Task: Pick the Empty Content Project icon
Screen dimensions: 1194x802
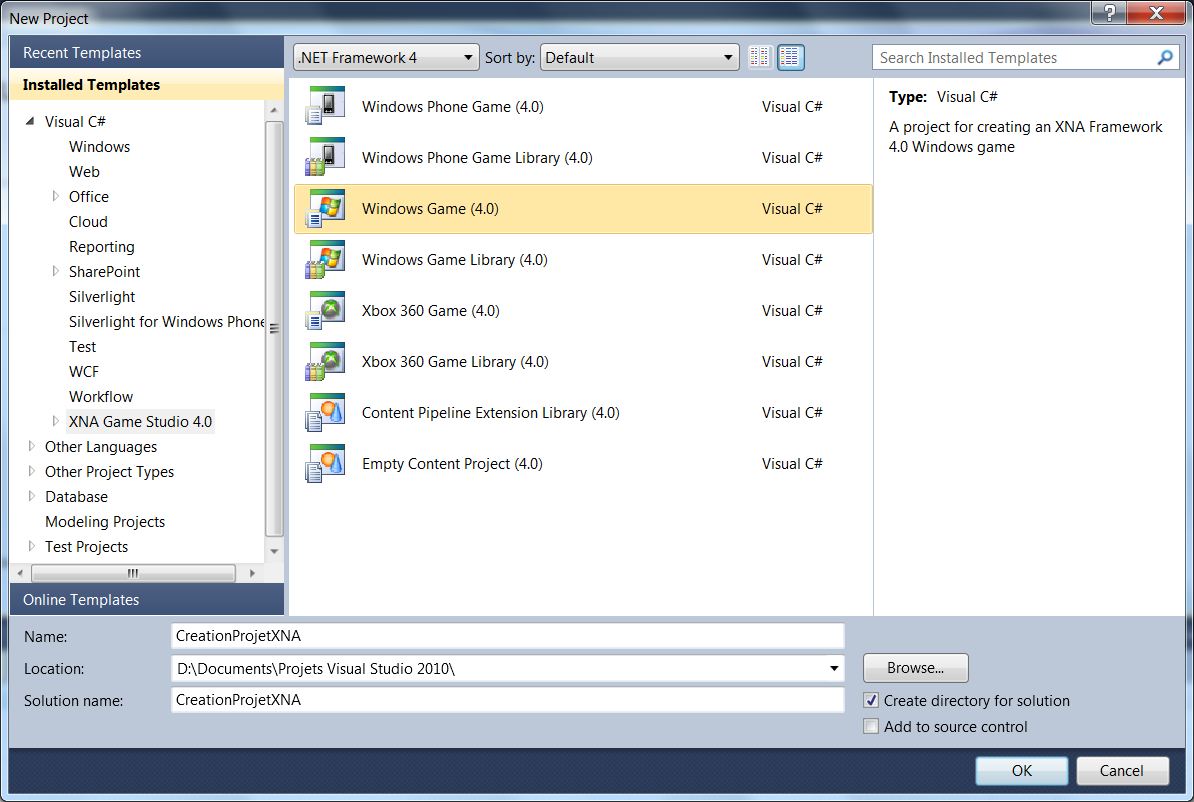Action: (x=325, y=463)
